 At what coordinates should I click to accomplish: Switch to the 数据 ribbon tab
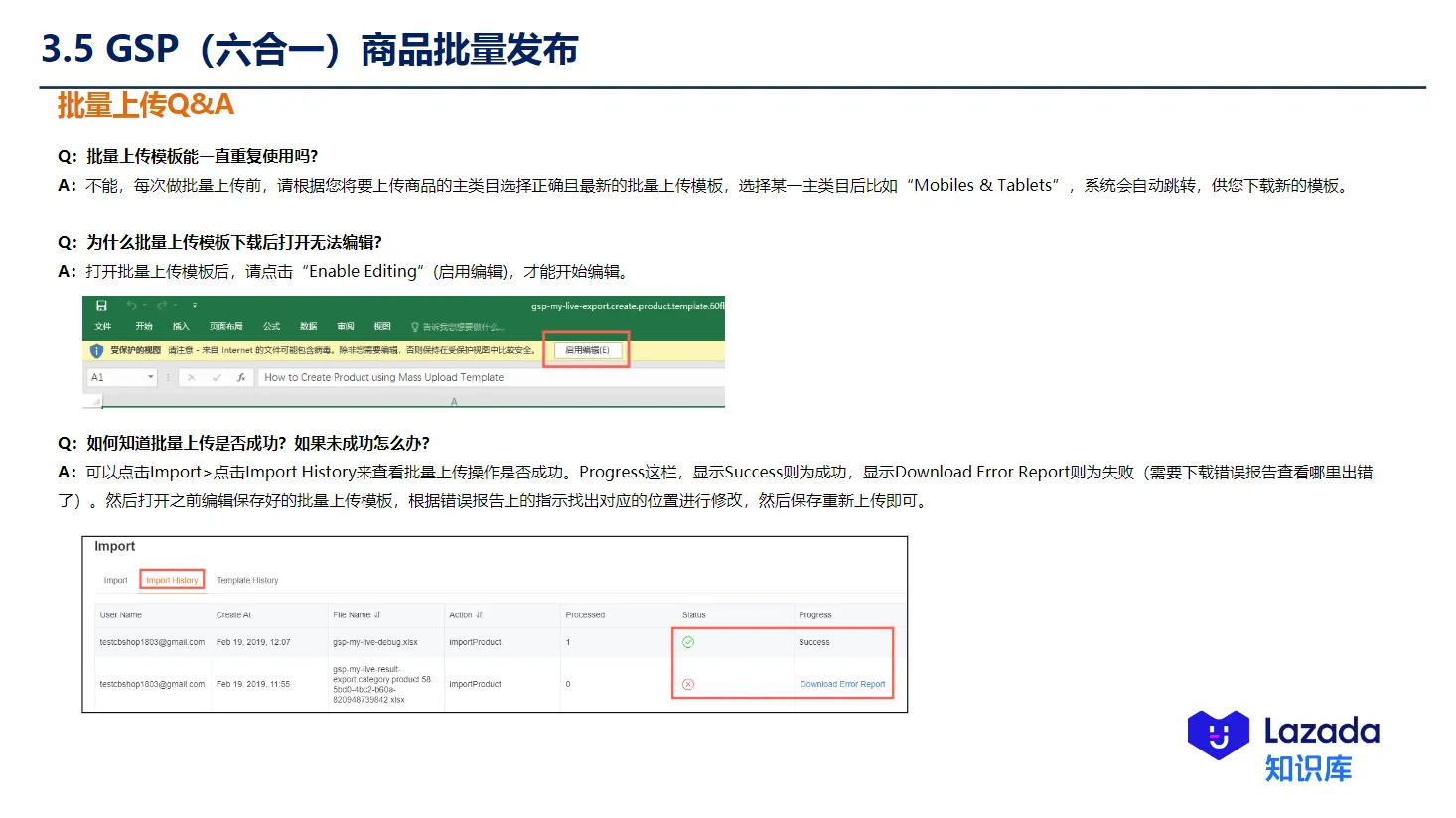(308, 326)
